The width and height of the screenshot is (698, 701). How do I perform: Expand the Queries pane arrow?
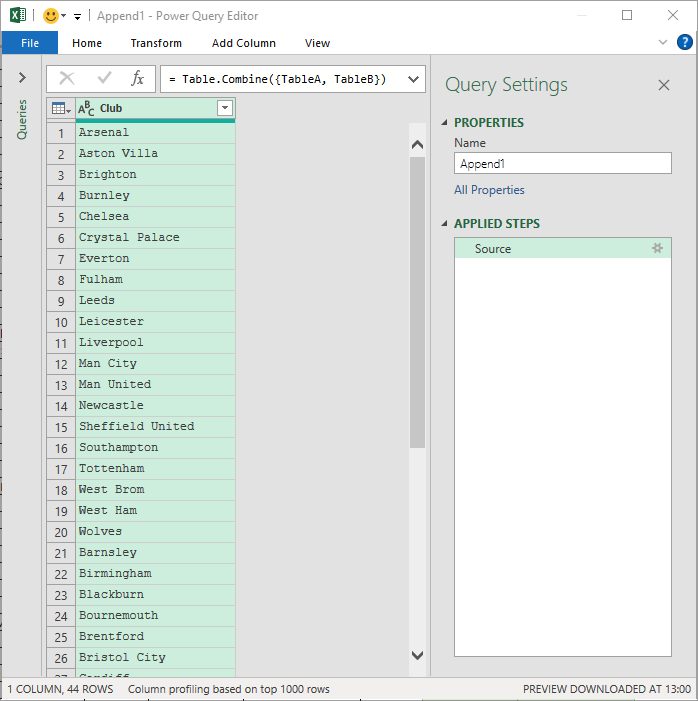pos(22,78)
